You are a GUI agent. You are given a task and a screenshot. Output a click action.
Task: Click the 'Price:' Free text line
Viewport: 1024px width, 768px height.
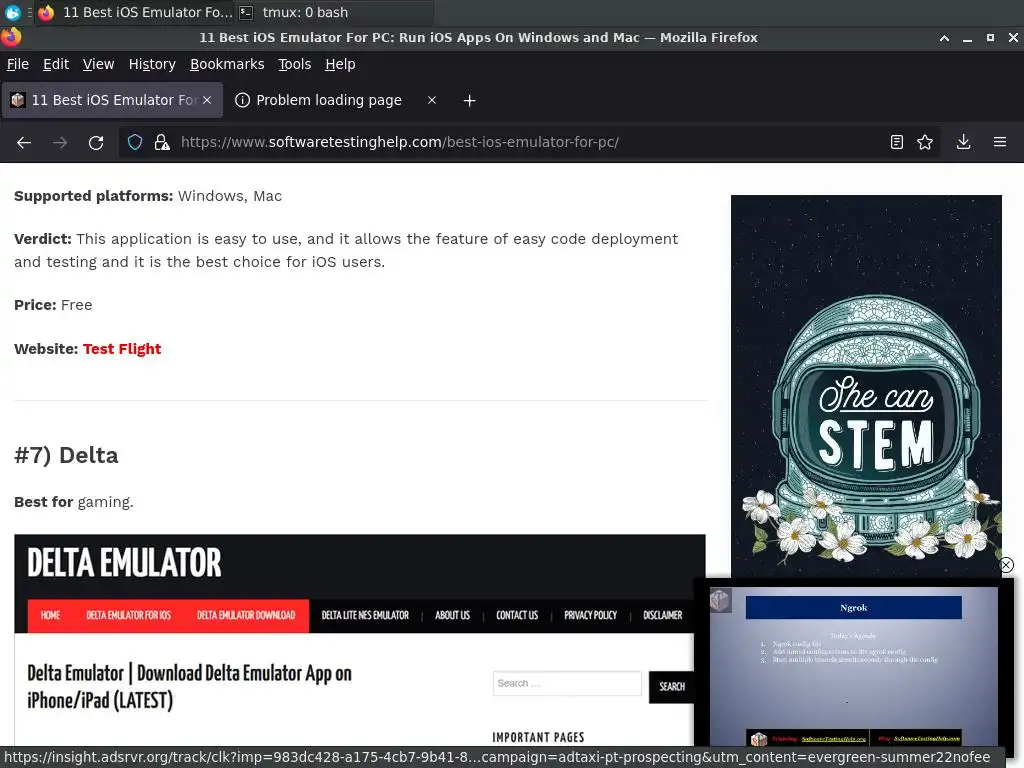click(x=53, y=305)
